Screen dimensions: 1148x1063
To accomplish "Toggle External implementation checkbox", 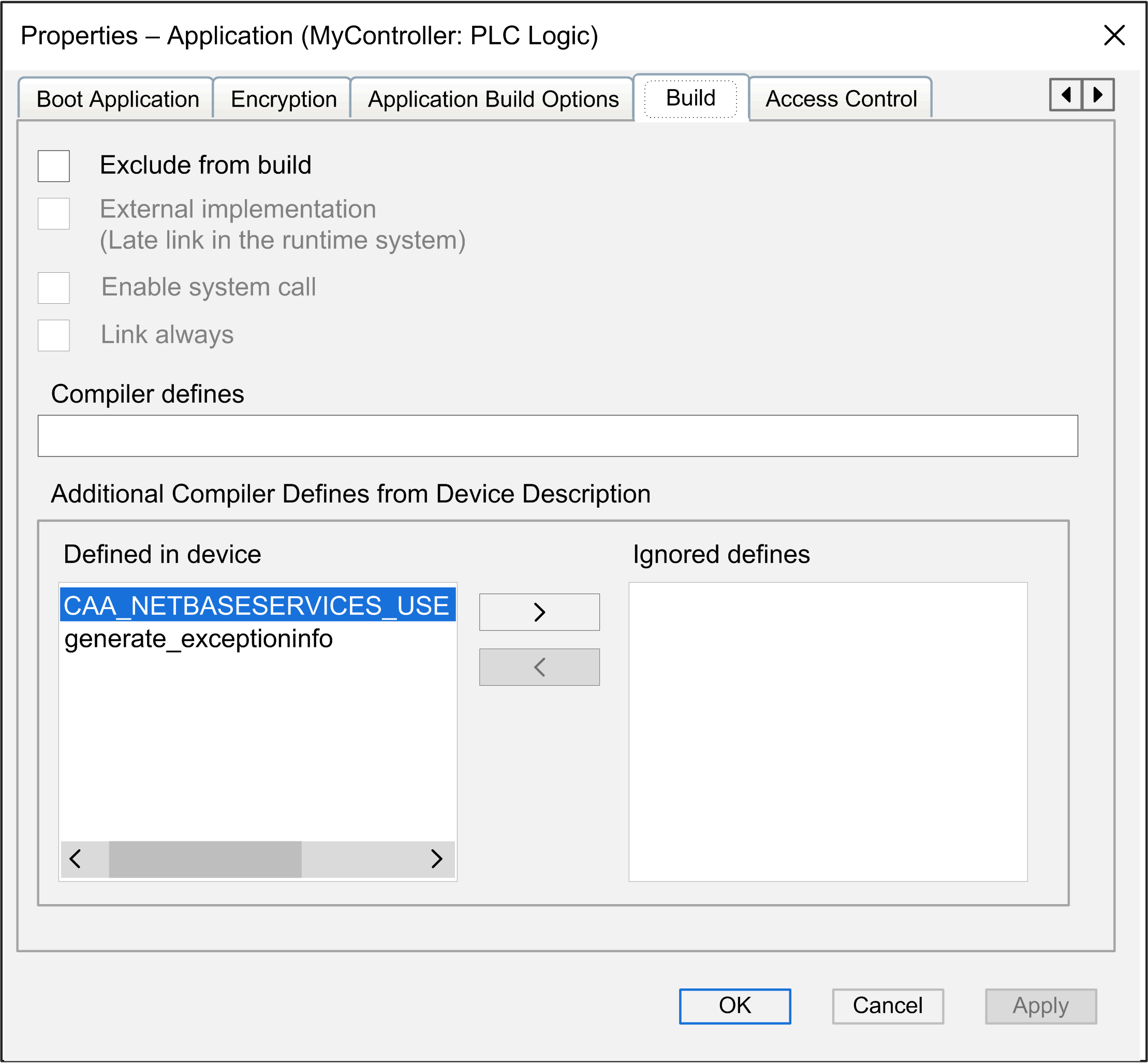I will click(53, 213).
